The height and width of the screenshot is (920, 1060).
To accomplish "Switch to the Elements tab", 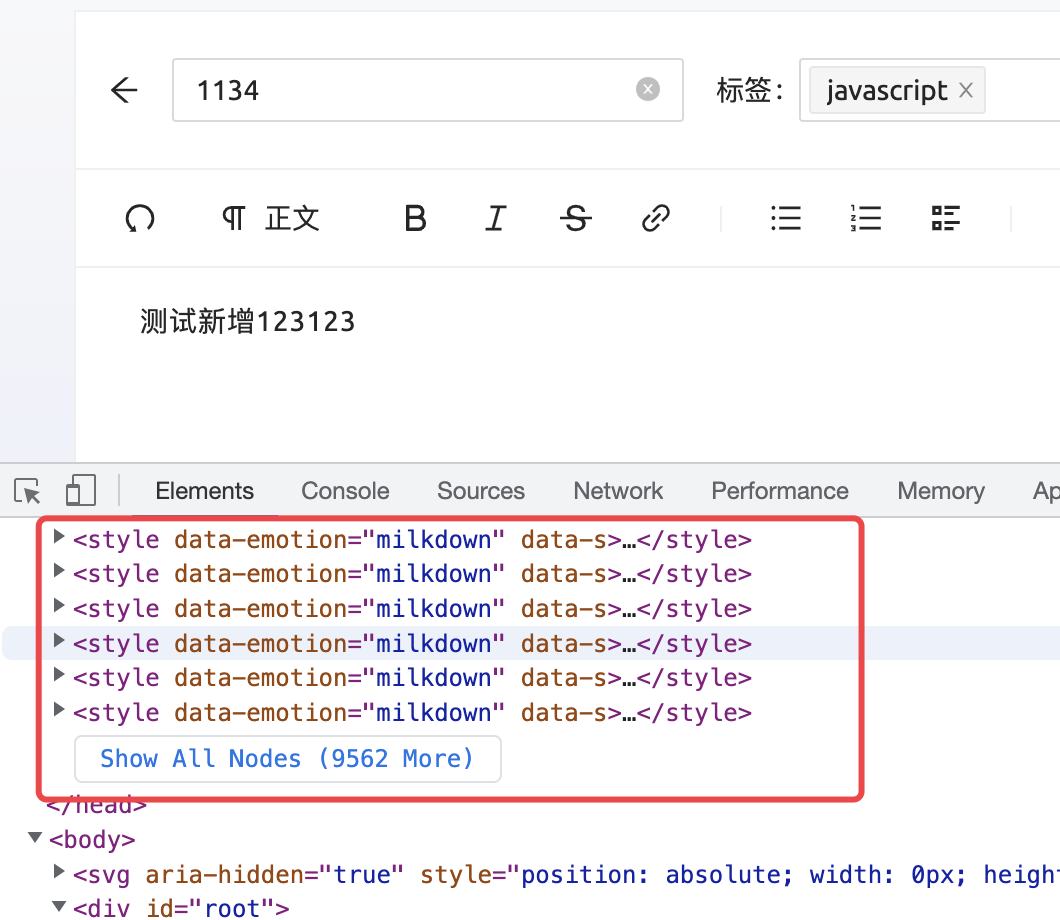I will [204, 491].
